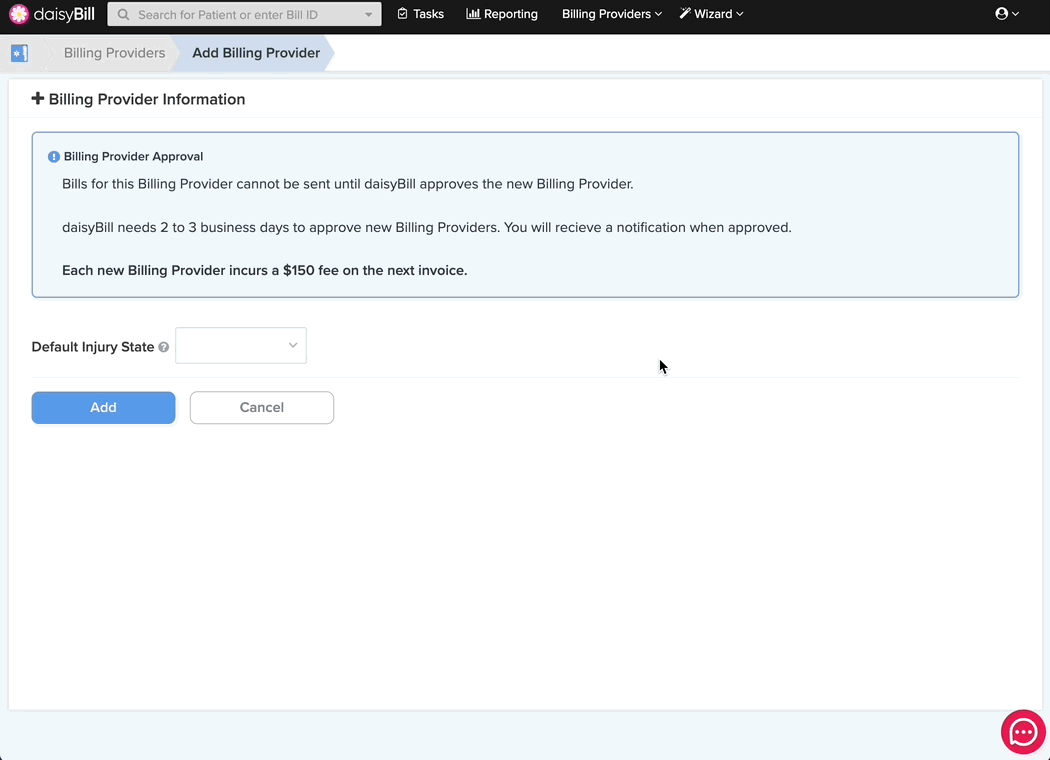Select the Add Billing Provider breadcrumb
This screenshot has height=760, width=1050.
point(256,53)
